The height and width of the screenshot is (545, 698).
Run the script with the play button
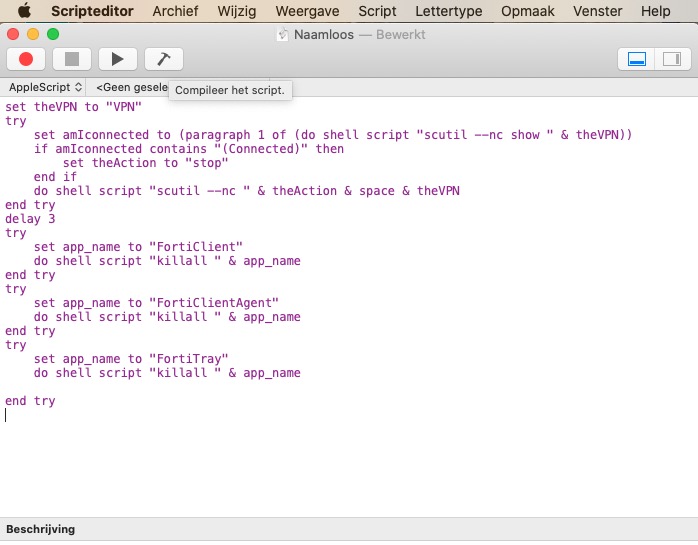(x=117, y=60)
